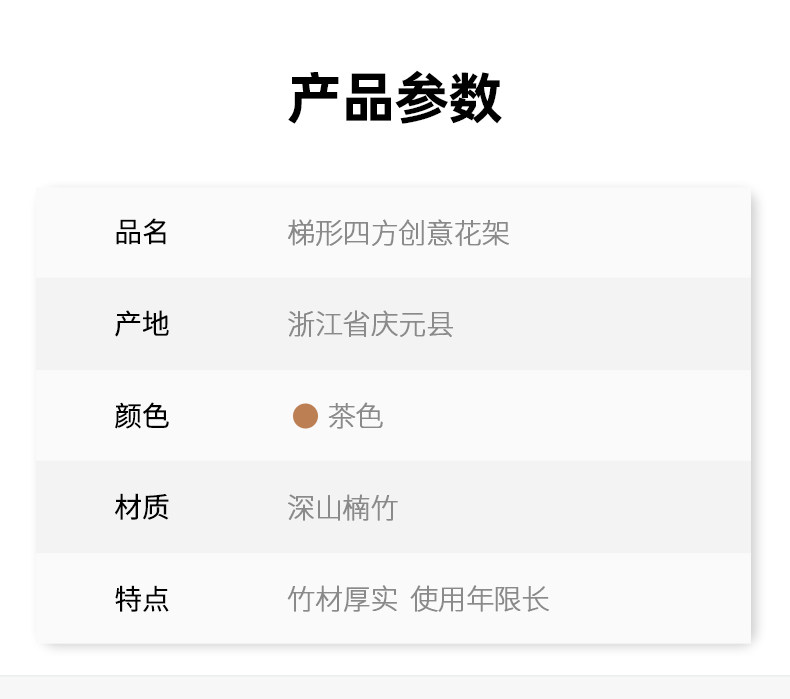Click the 产品 half of the title
The image size is (790, 699).
[x=341, y=99]
